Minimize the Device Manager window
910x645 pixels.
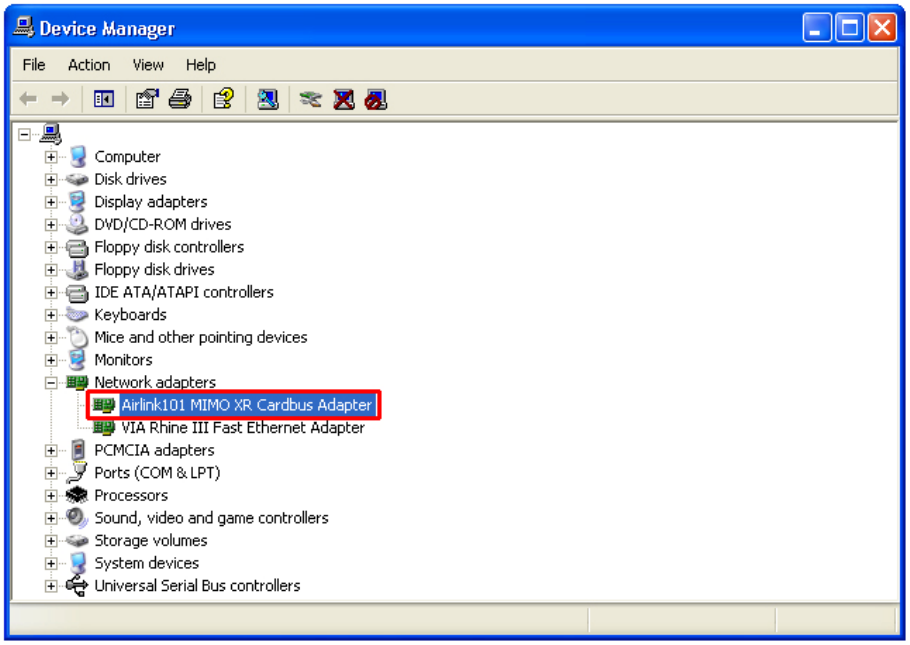[x=817, y=28]
